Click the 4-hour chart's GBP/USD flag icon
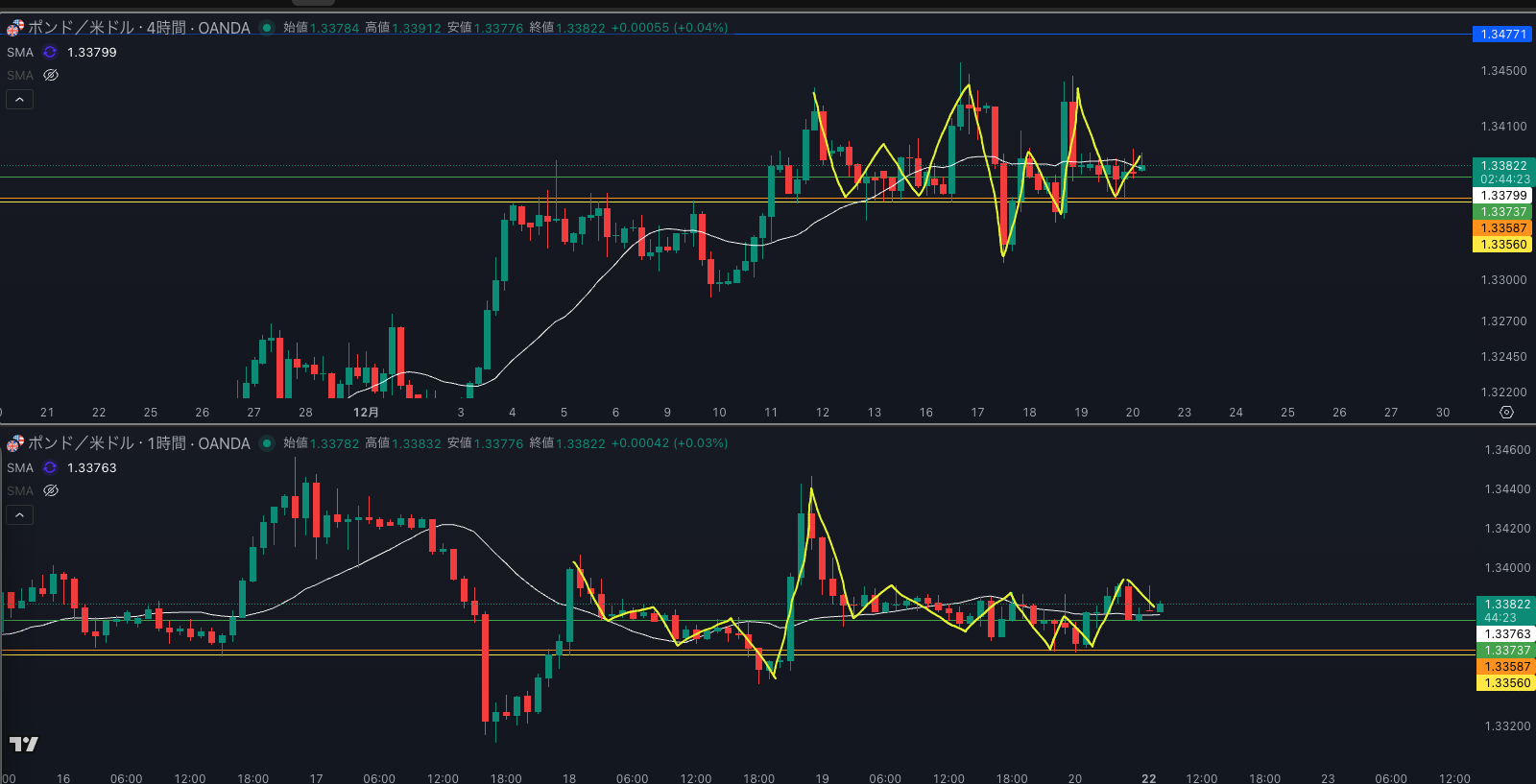The image size is (1536, 784). coord(14,28)
